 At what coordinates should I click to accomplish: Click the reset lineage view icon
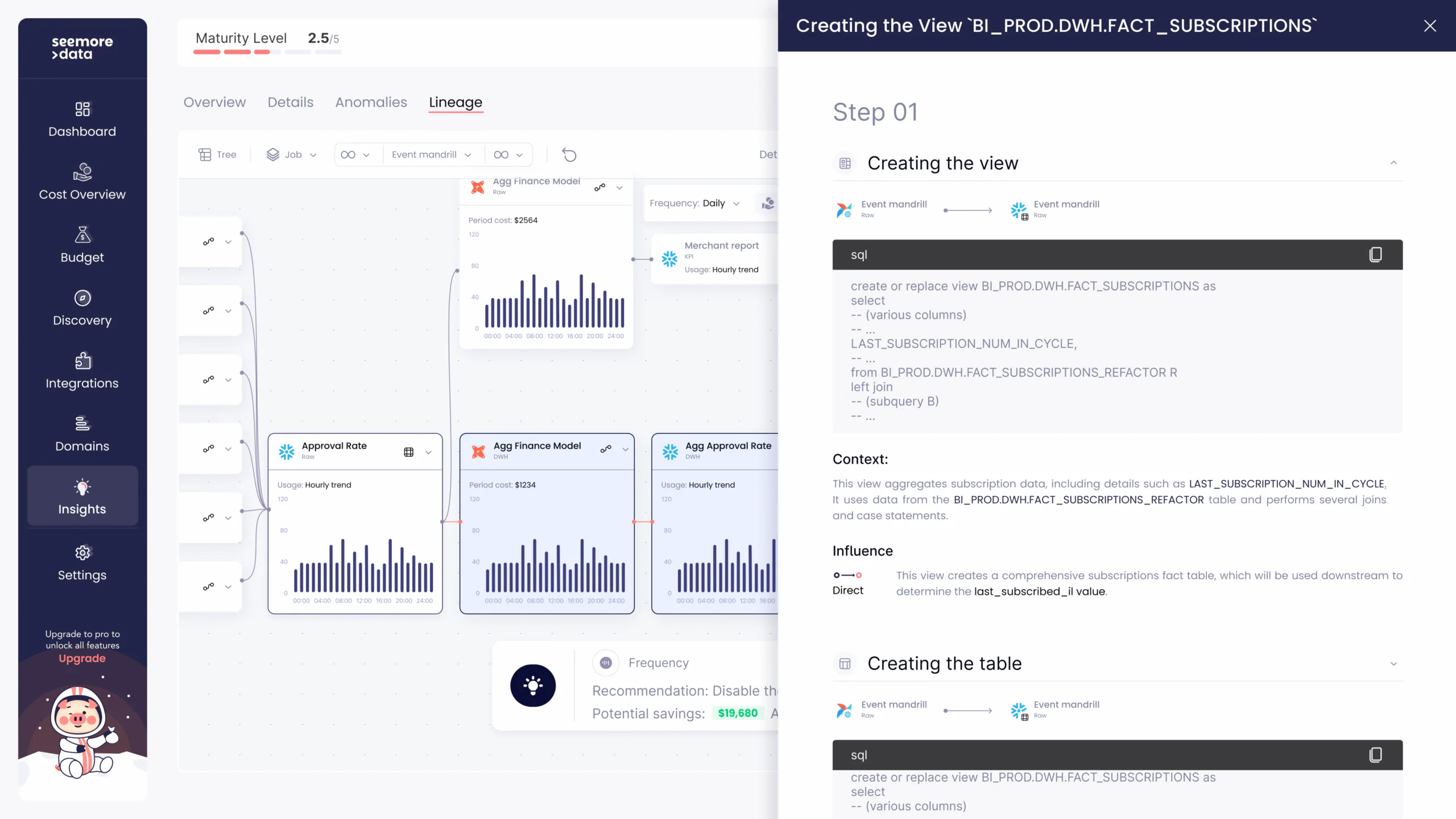pos(569,155)
